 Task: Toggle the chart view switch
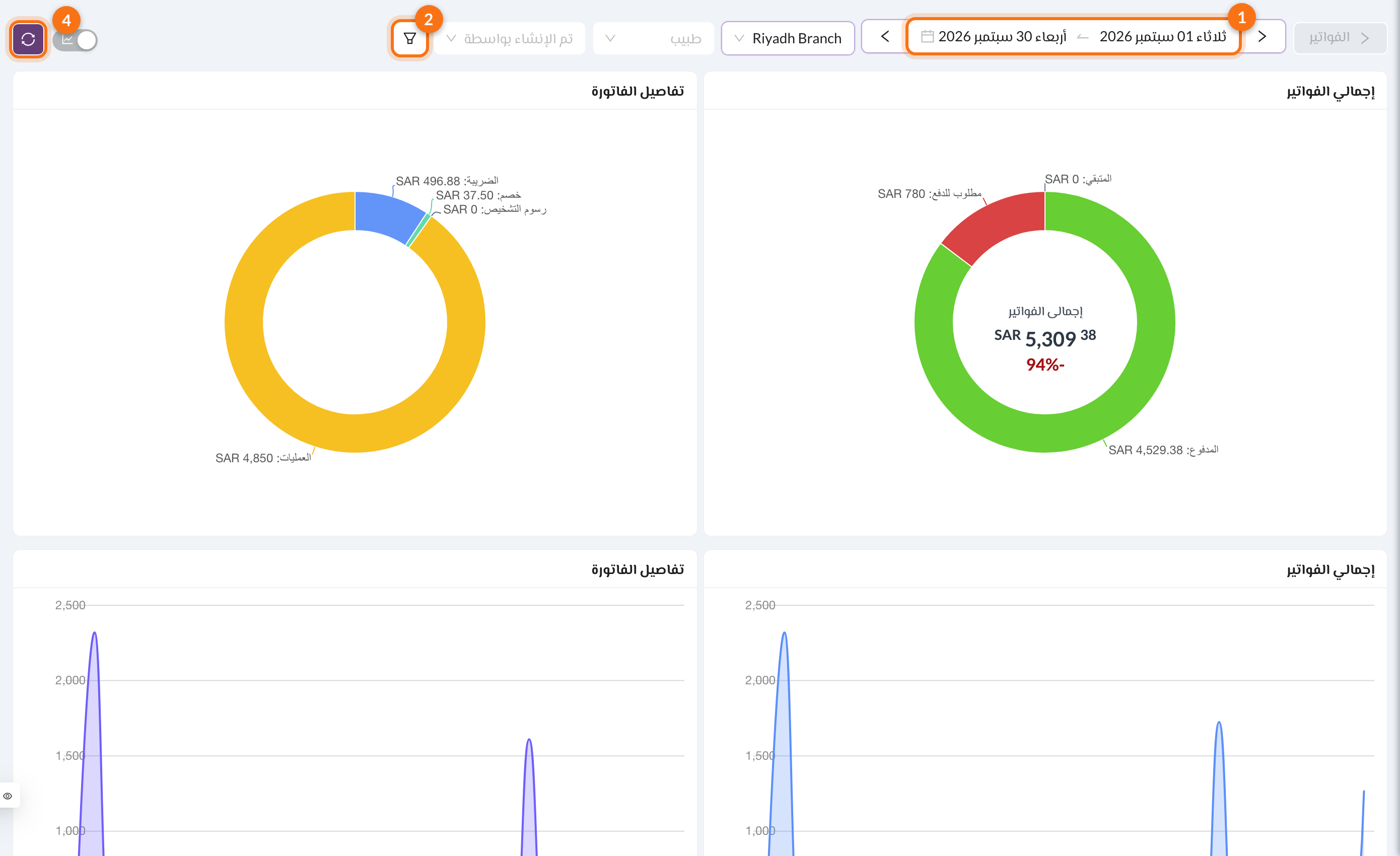pos(75,40)
